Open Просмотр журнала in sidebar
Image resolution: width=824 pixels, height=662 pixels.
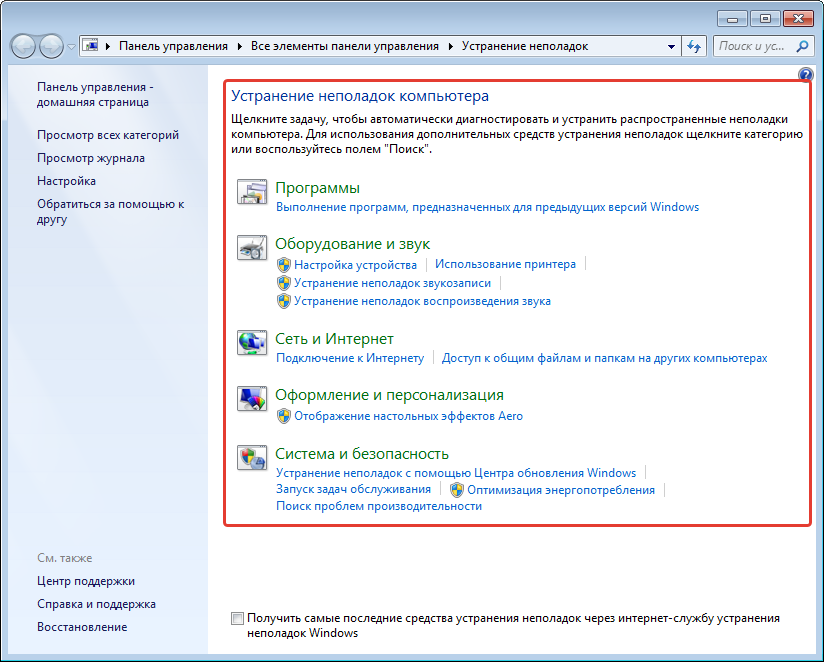pos(91,158)
